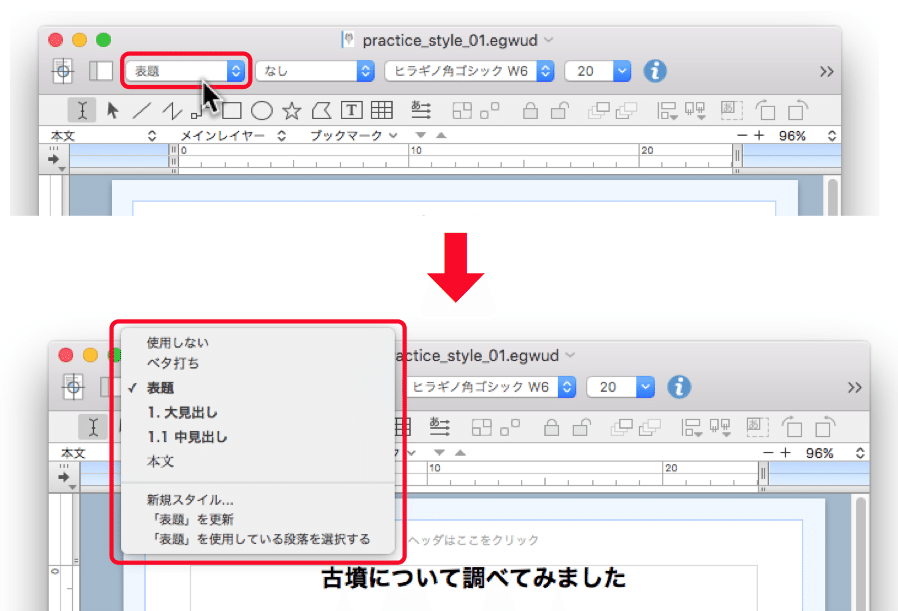Rotate object right in upper window toolbar

coord(798,110)
